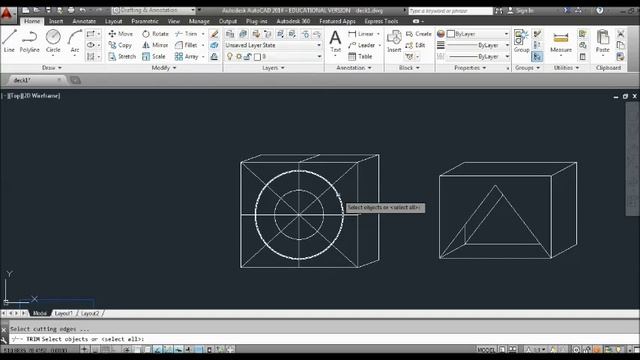640x360 pixels.
Task: Expand the Draw panel
Action: tap(52, 68)
